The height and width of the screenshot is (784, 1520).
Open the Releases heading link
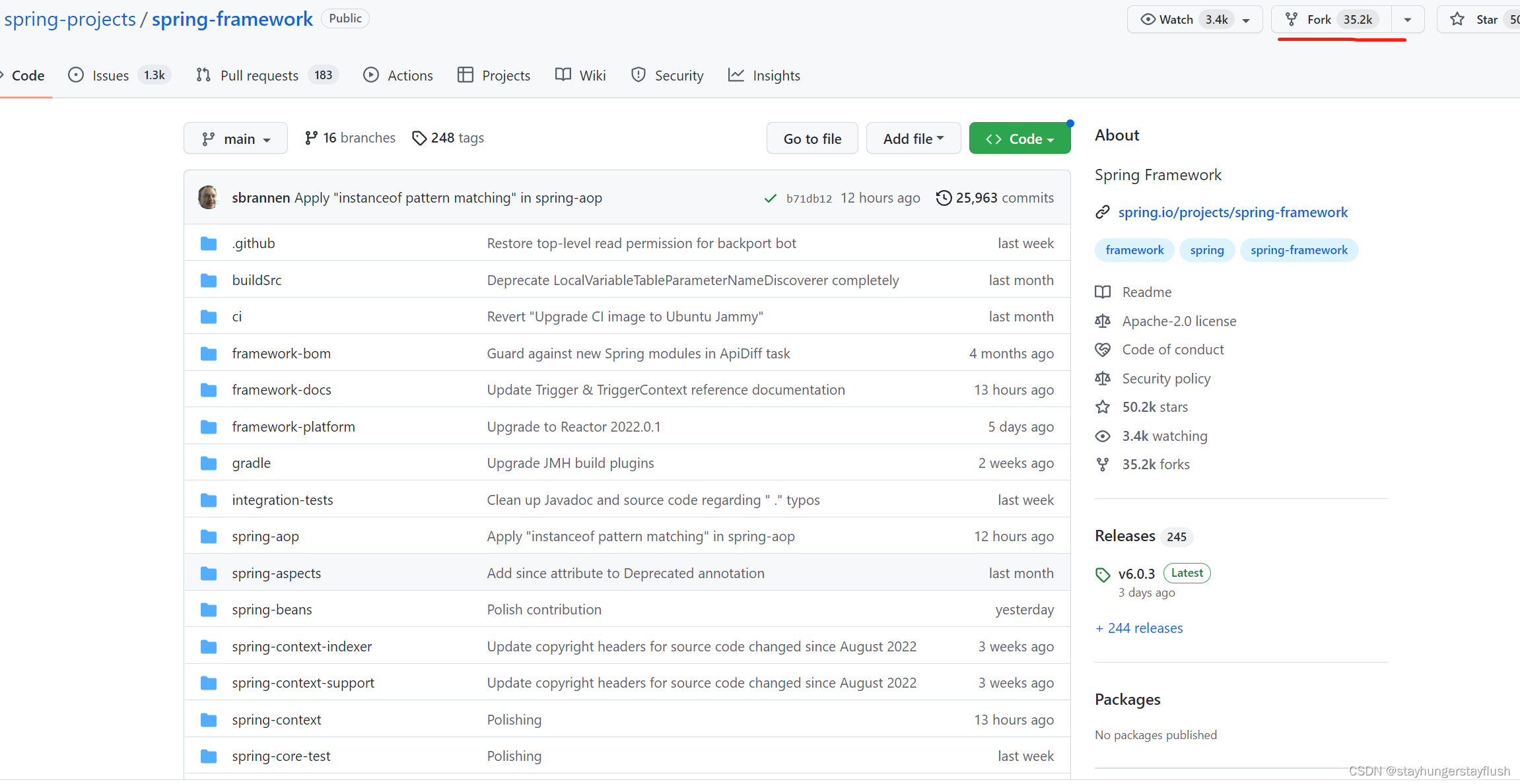click(1125, 536)
